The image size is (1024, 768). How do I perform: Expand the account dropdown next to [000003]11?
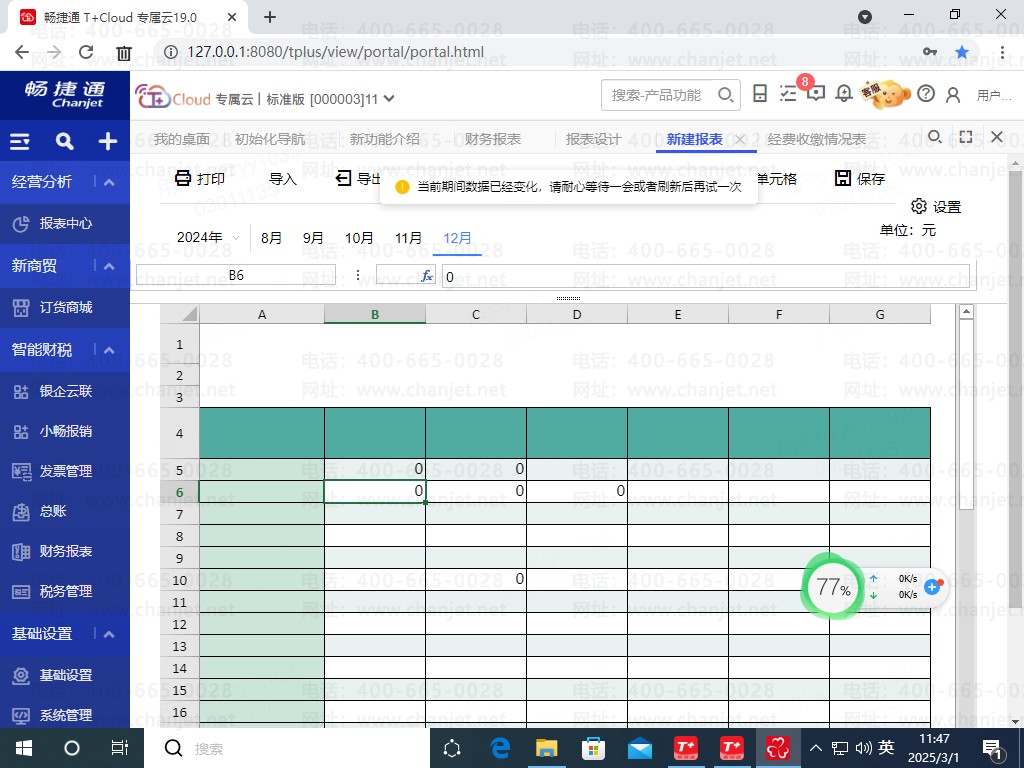[x=389, y=98]
